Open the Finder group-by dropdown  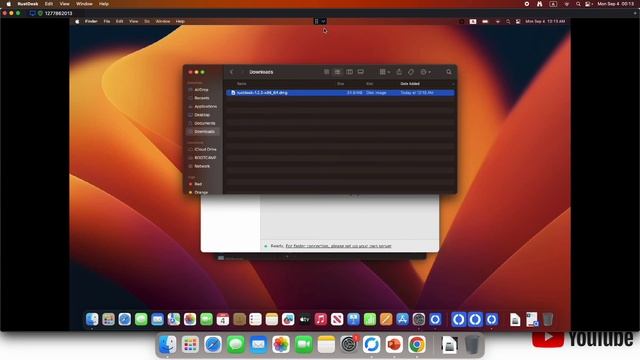point(384,72)
